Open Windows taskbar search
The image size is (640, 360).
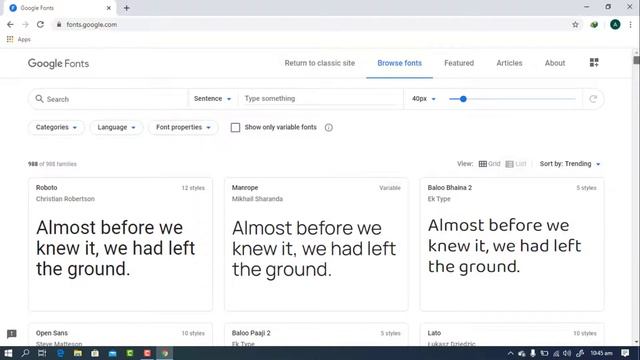[x=25, y=353]
